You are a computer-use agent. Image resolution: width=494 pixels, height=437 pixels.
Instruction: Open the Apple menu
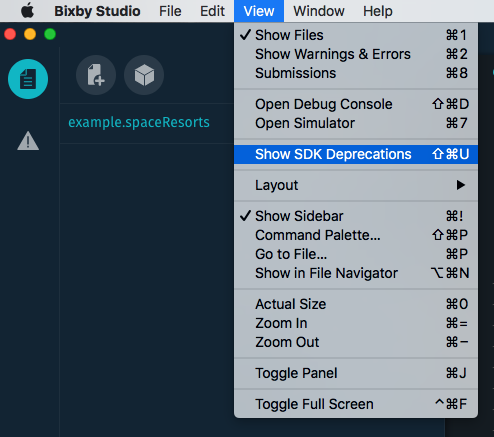28,11
